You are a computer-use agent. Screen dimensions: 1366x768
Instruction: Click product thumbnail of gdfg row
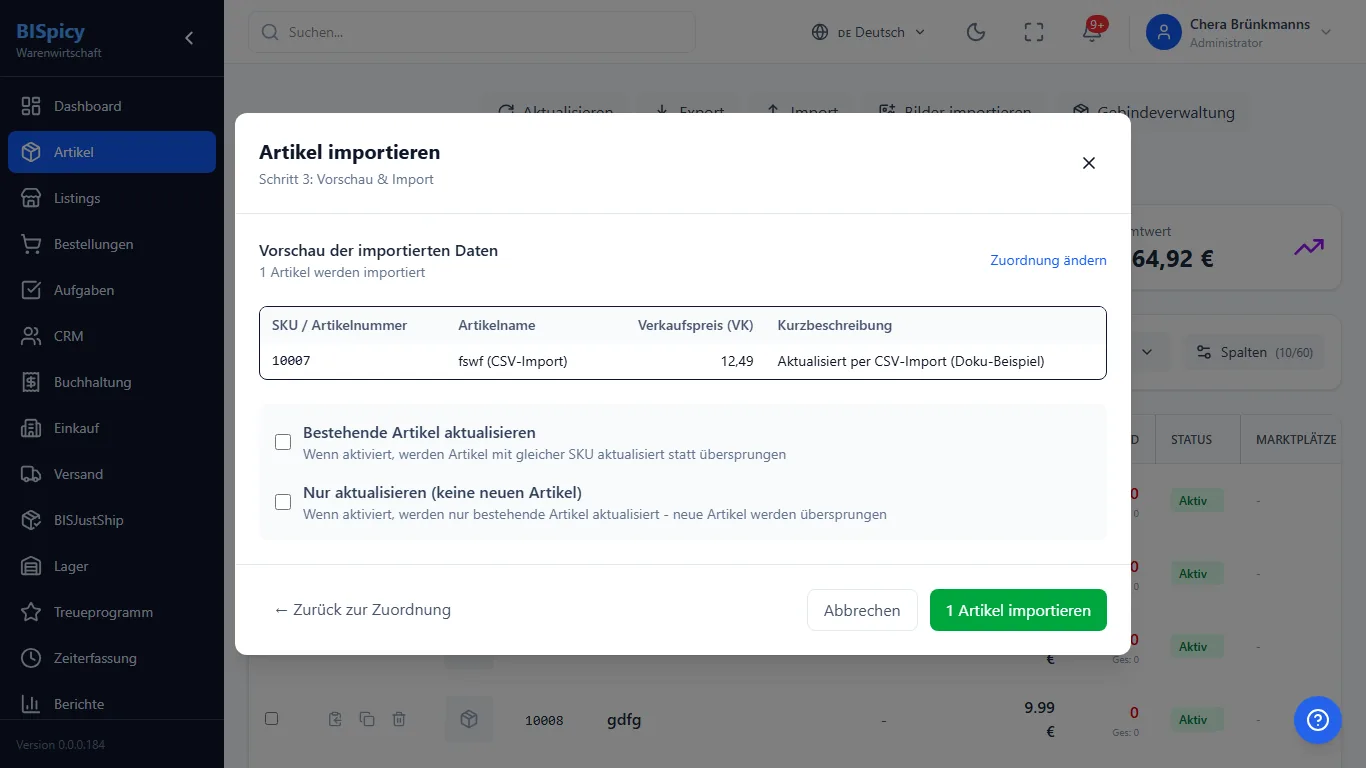(x=469, y=719)
